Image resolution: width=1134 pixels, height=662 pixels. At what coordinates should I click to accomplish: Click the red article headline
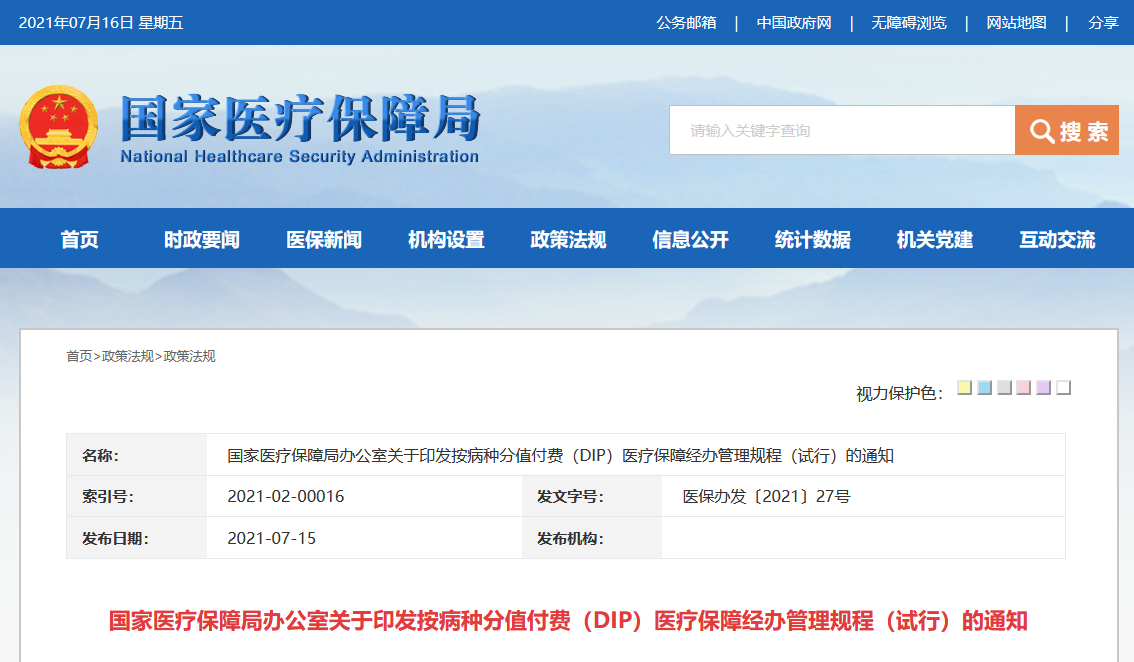click(568, 621)
